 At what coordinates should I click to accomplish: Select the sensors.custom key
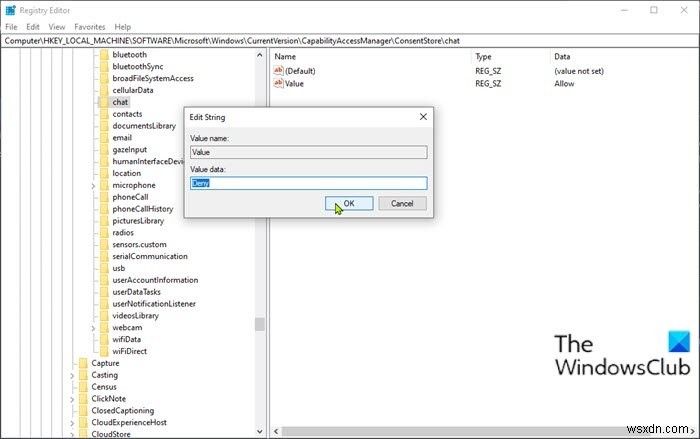(x=139, y=244)
